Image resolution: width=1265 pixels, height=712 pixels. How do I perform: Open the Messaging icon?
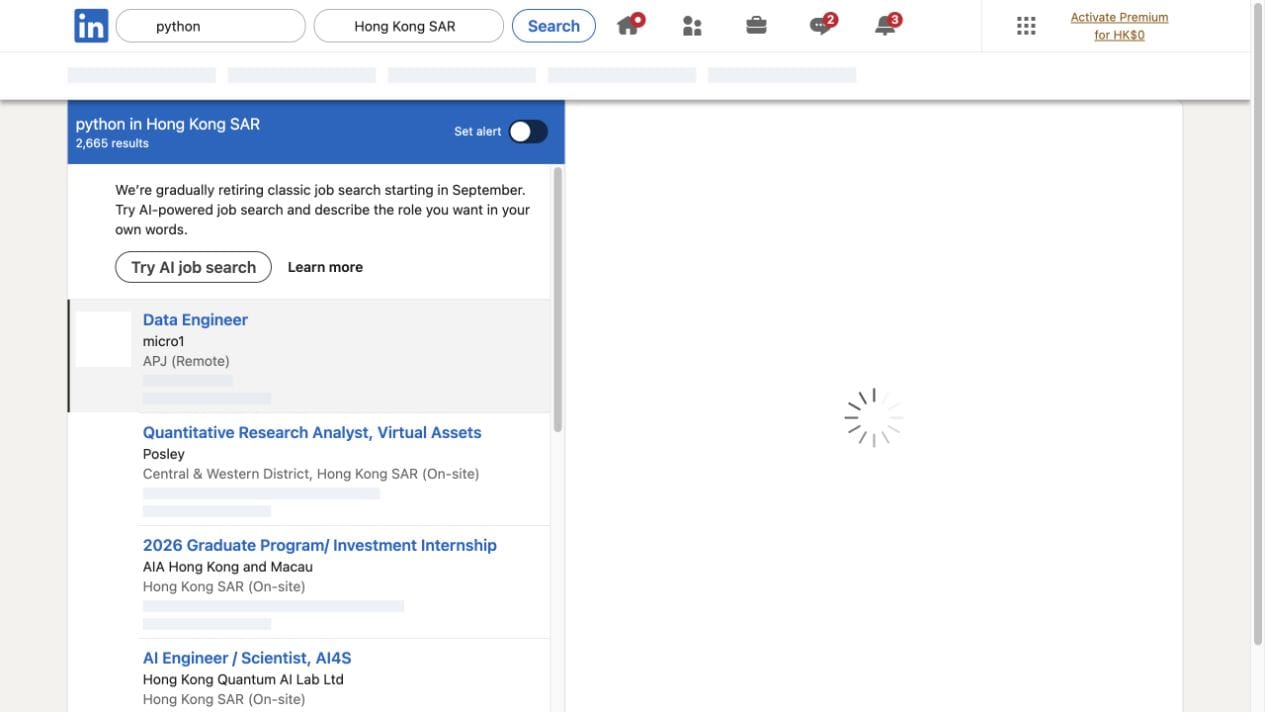click(822, 25)
